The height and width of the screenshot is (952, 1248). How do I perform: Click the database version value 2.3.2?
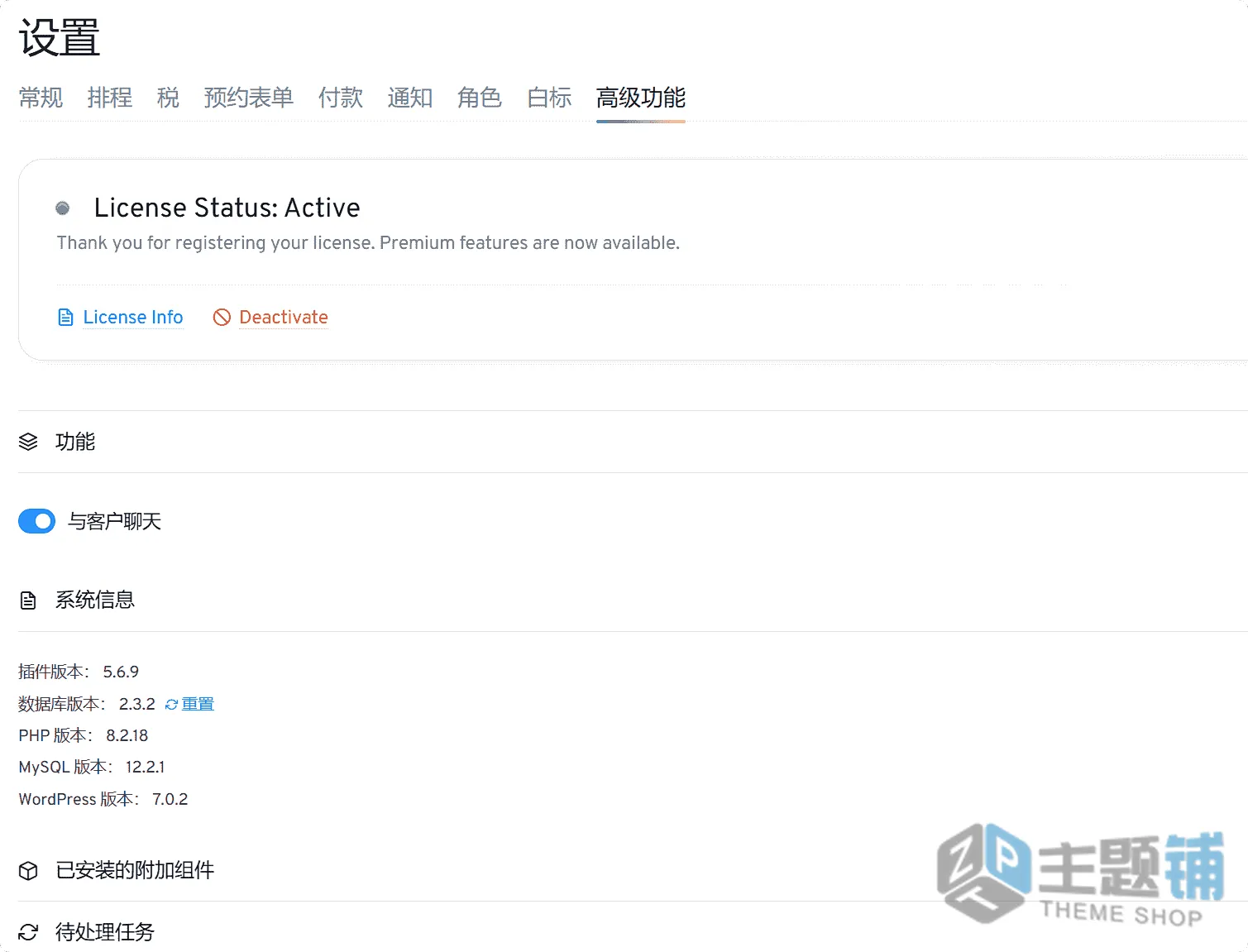tap(137, 704)
